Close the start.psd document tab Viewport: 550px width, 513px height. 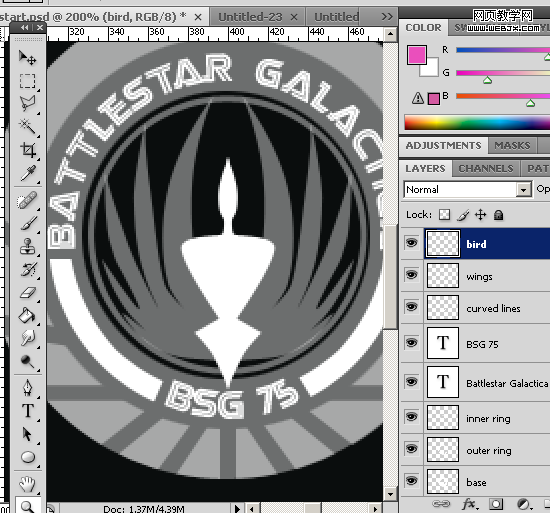point(198,17)
